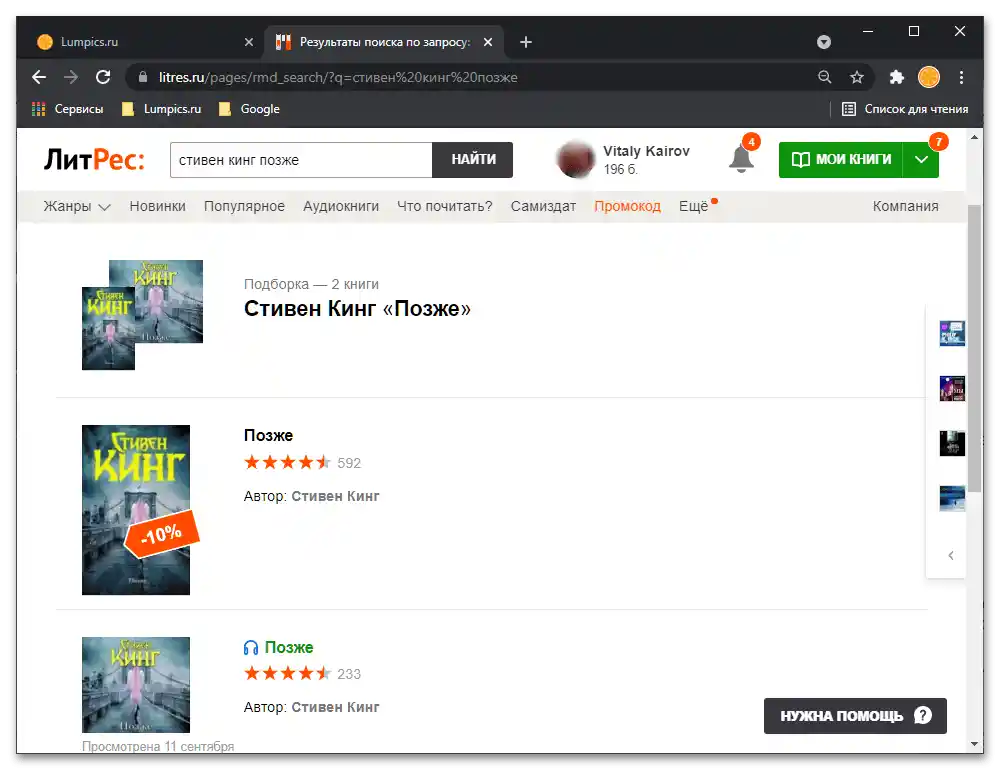1000x770 pixels.
Task: Open a new tab with the plus icon
Action: [x=526, y=42]
